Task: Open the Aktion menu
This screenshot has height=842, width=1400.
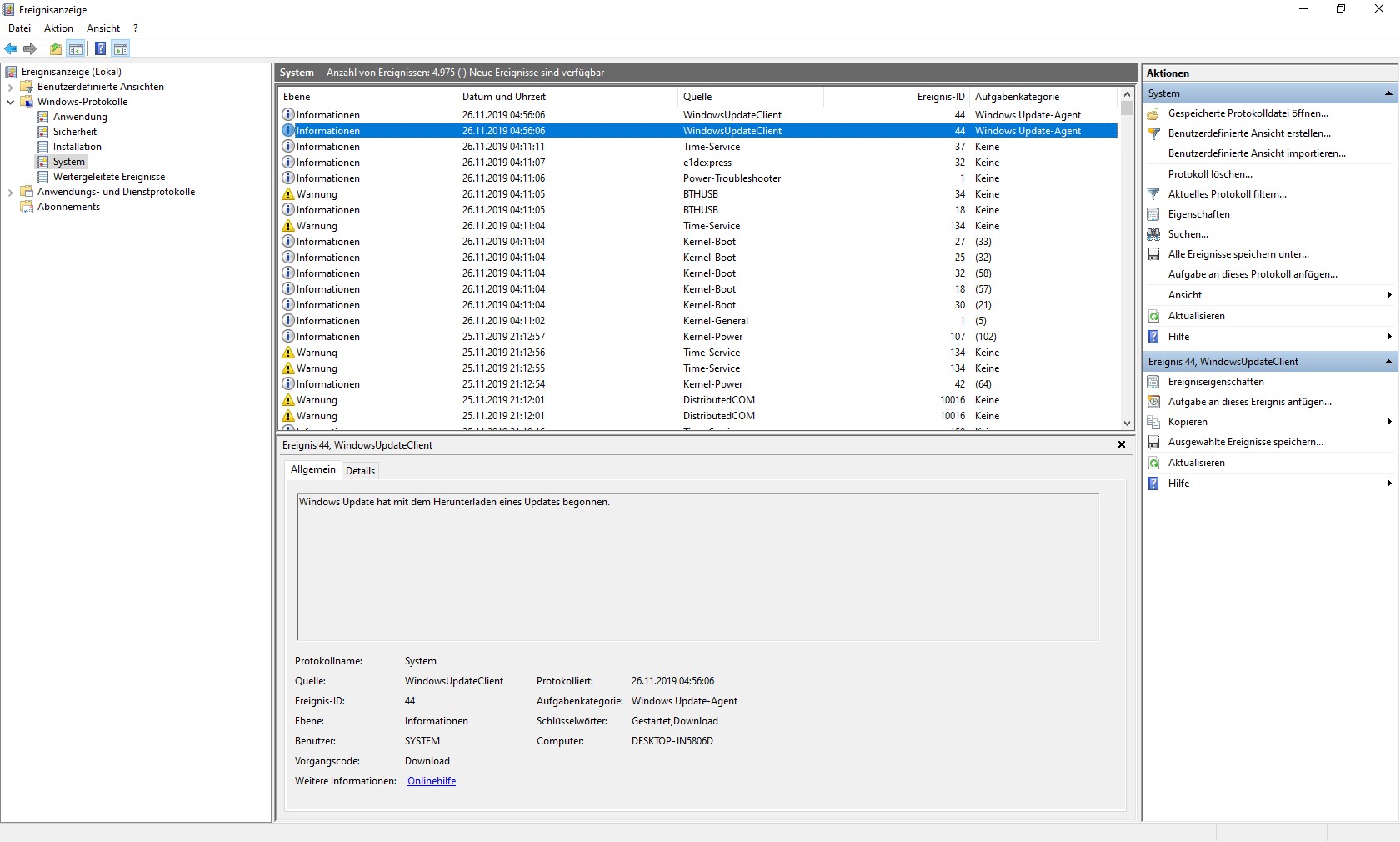Action: coord(58,28)
